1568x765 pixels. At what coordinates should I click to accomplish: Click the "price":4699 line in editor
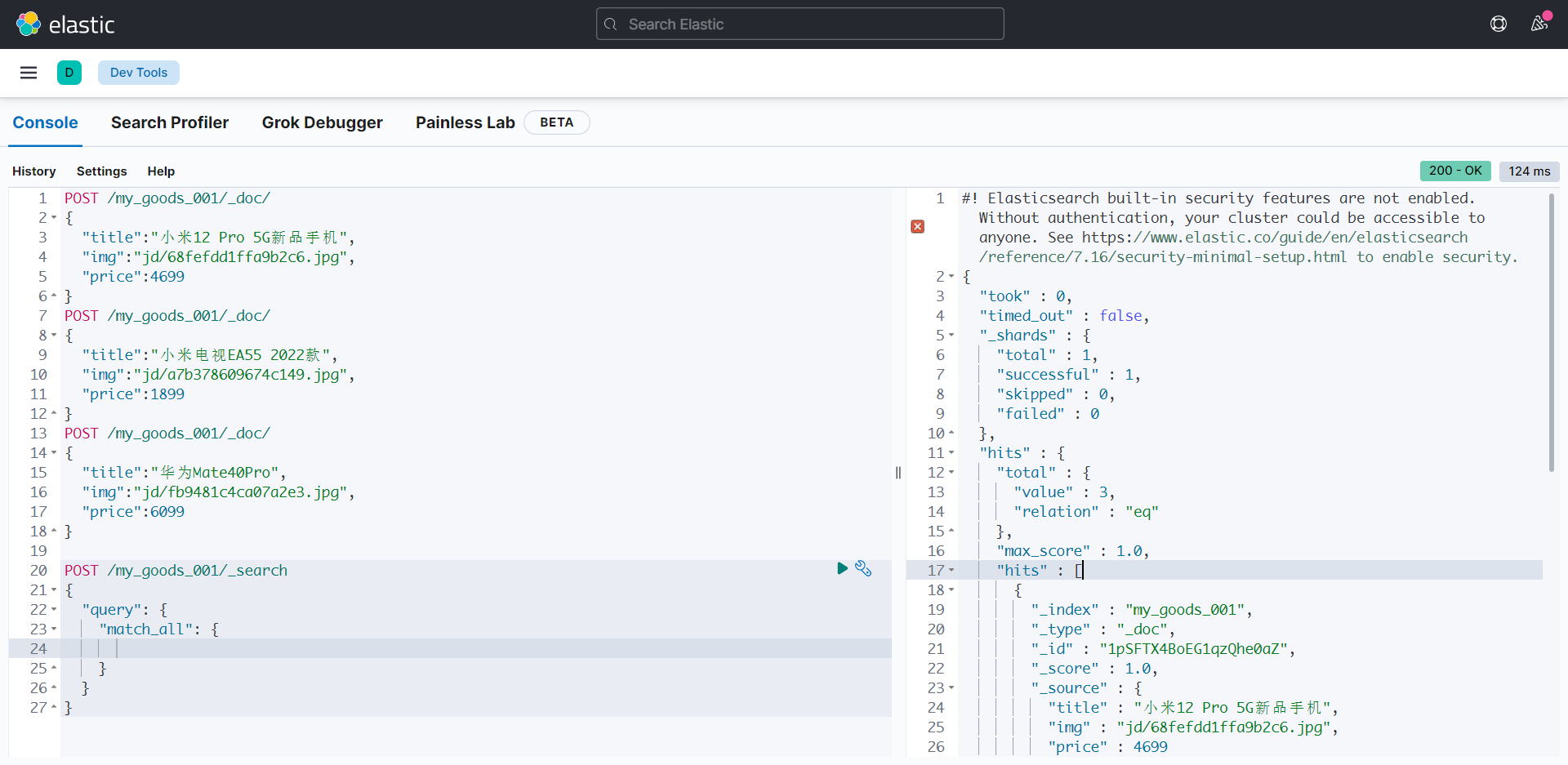(x=133, y=277)
